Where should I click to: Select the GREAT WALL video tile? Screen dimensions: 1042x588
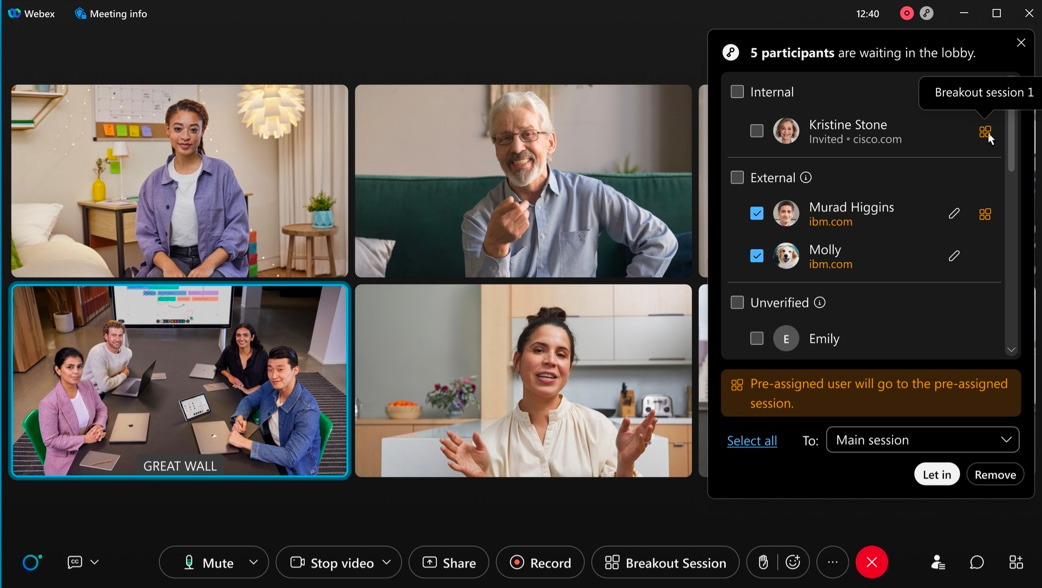(x=180, y=380)
